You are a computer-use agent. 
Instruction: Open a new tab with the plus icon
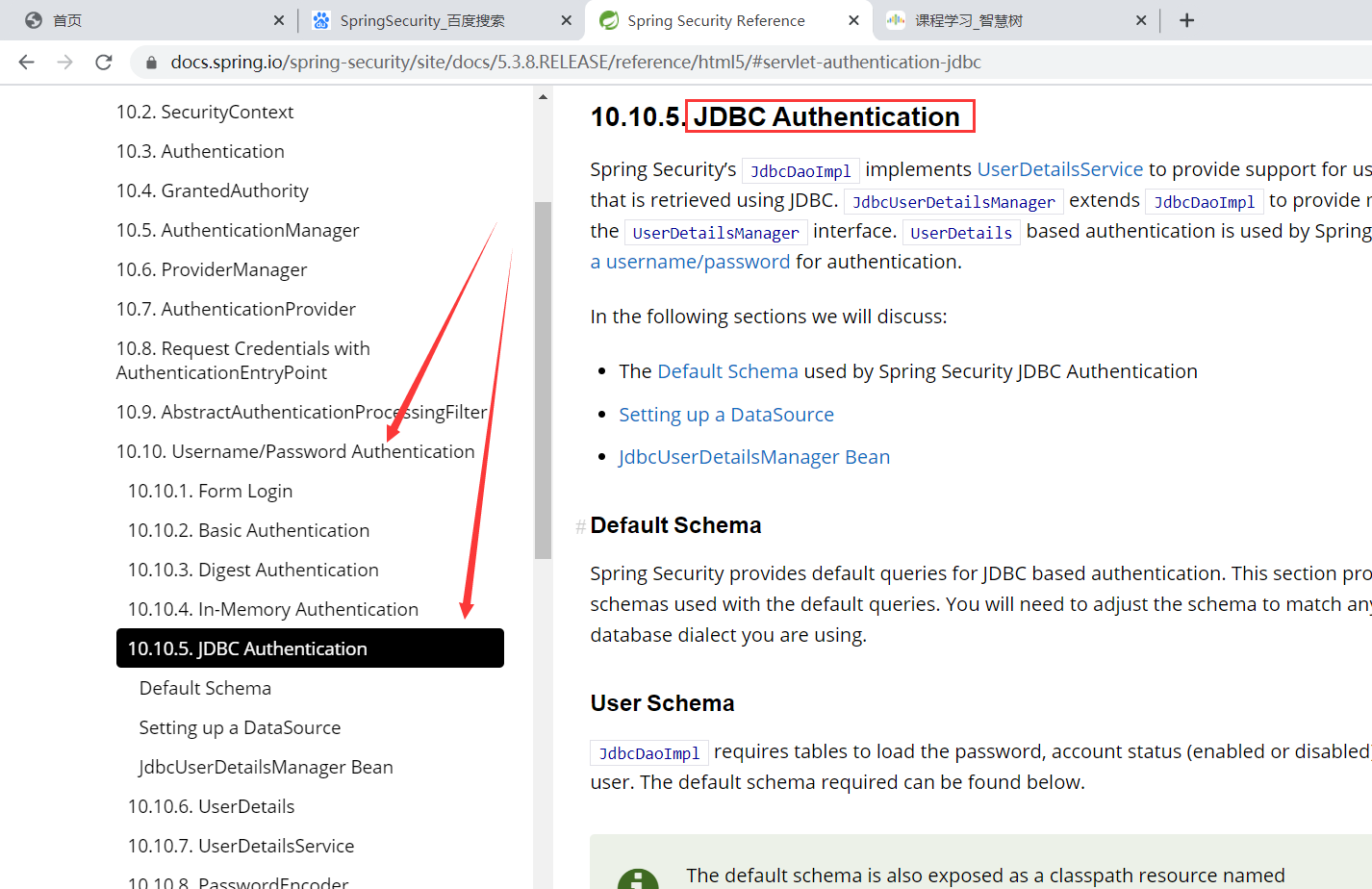coord(1186,20)
